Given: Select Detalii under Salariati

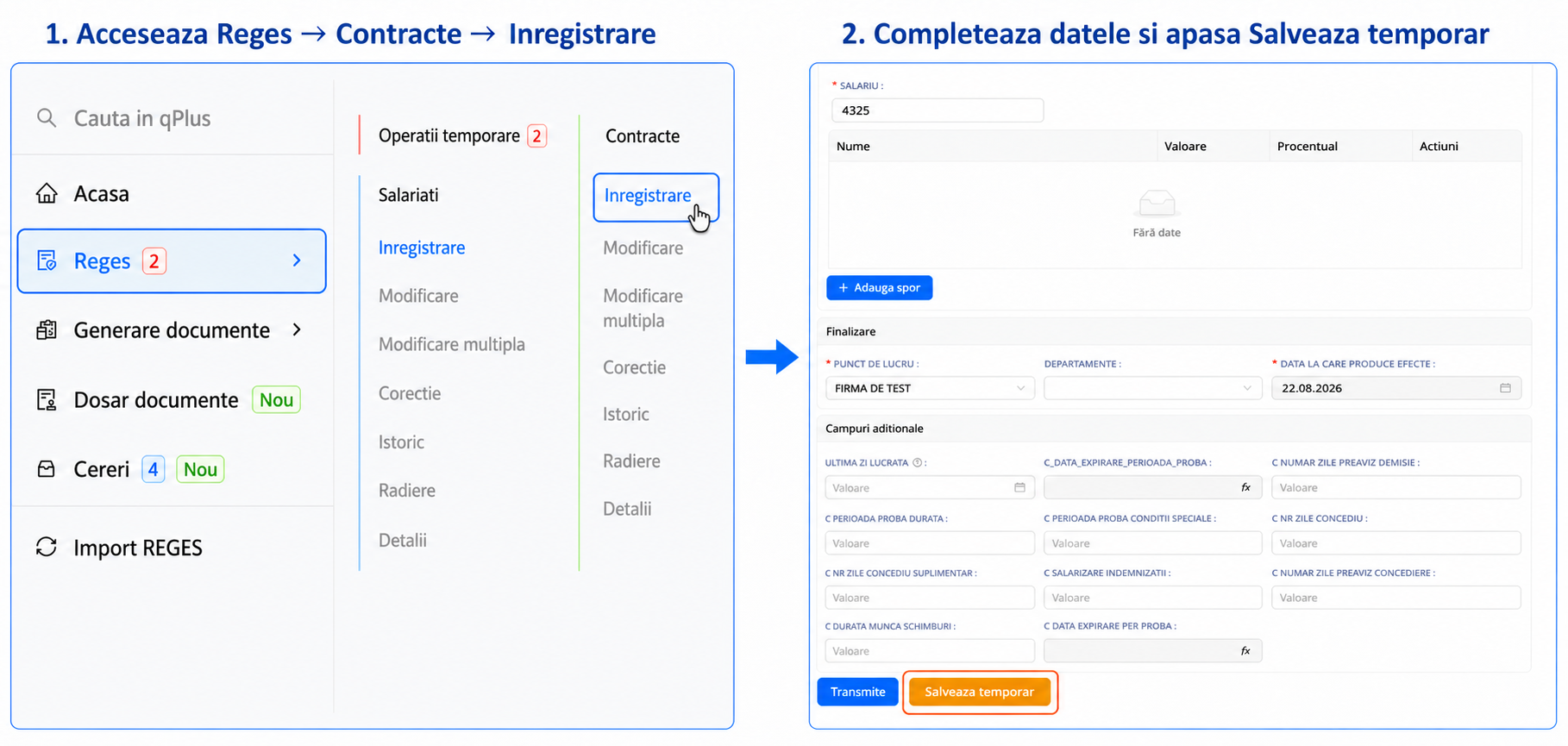Looking at the screenshot, I should 403,541.
